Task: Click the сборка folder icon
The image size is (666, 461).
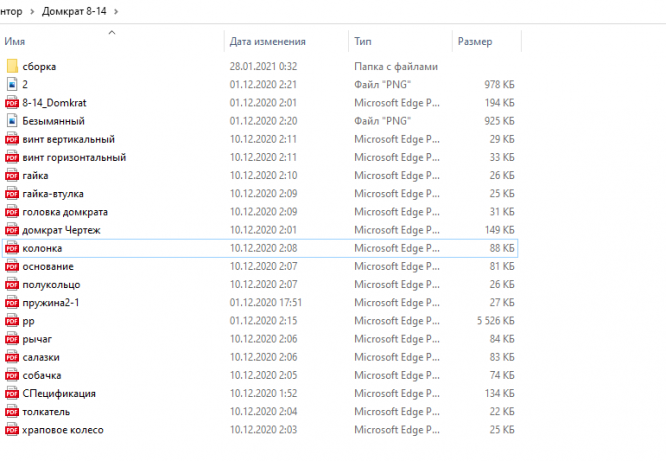Action: pyautogui.click(x=12, y=66)
